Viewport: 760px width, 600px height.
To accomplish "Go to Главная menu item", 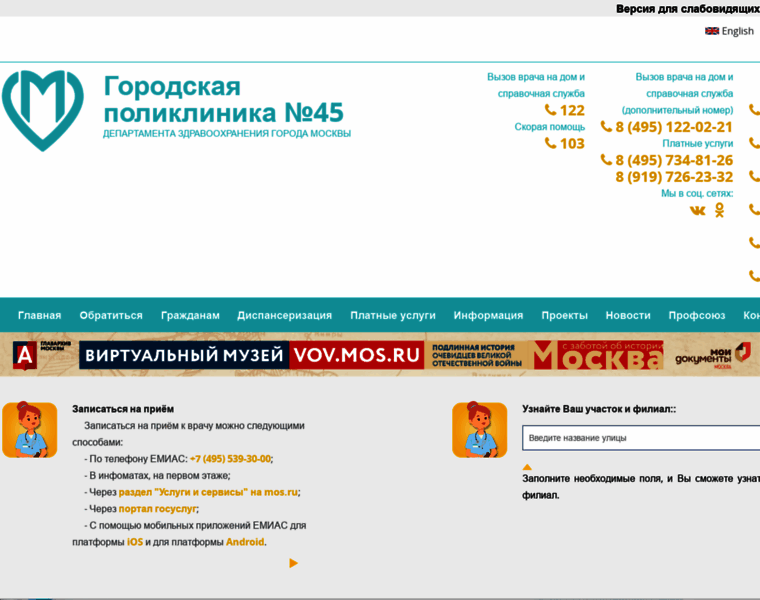I will coord(39,315).
